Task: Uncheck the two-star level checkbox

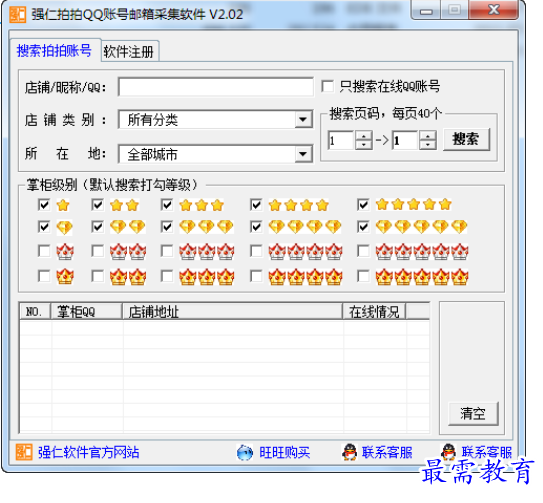Action: tap(98, 205)
